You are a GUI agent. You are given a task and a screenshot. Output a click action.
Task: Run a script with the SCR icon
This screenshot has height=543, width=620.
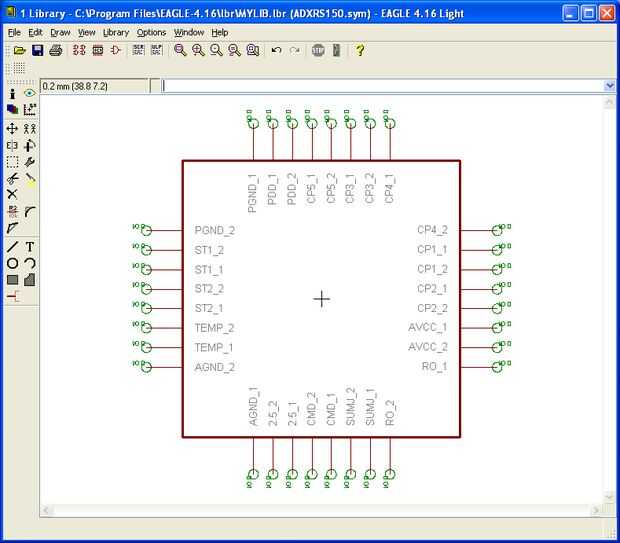138,50
